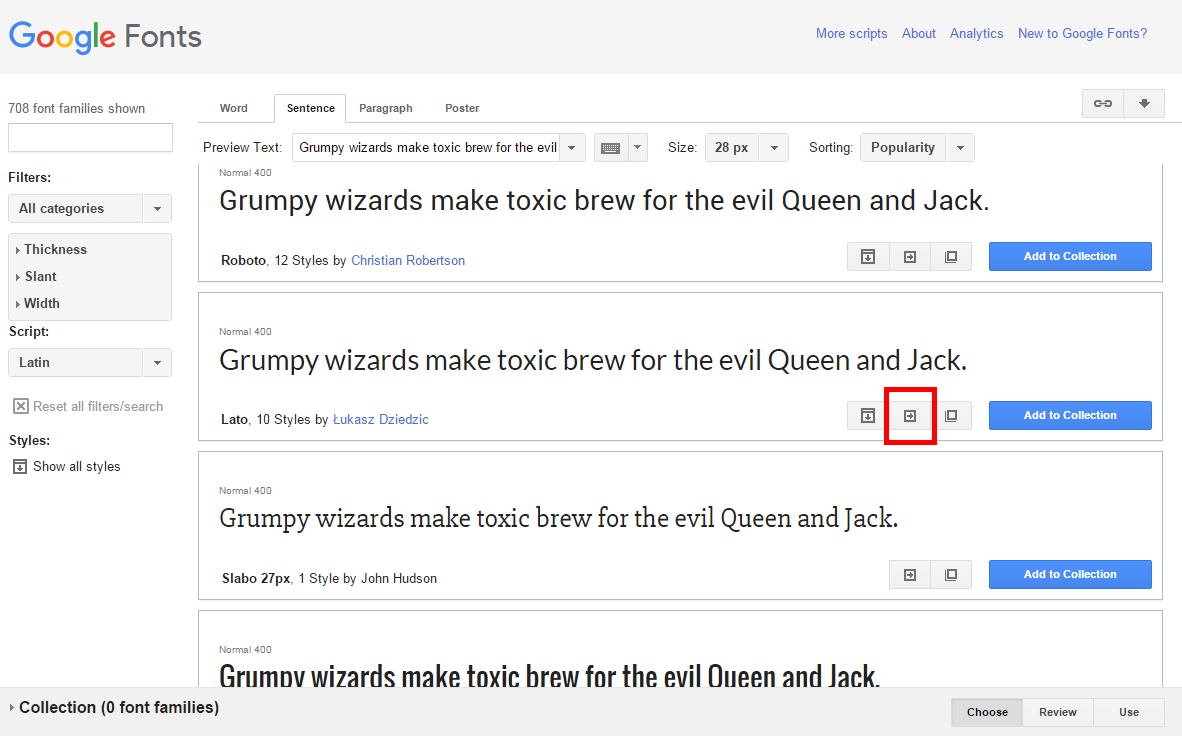
Task: Expand the Collection panel at bottom
Action: click(x=115, y=707)
